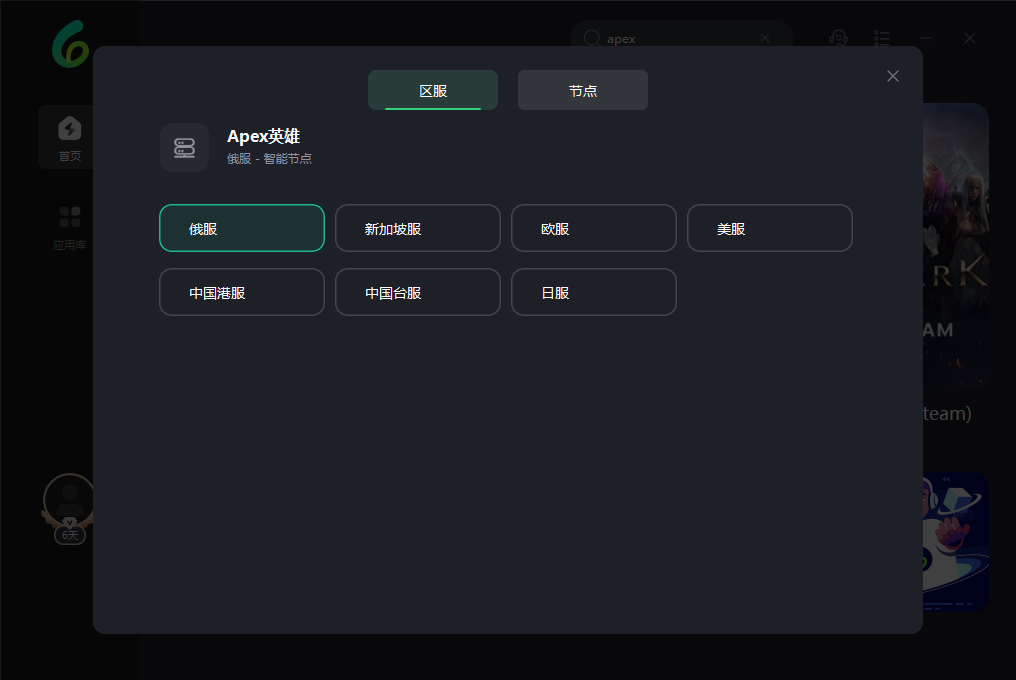Click the 俄服 - 智能节点 subtitle
The width and height of the screenshot is (1016, 680).
tap(269, 159)
